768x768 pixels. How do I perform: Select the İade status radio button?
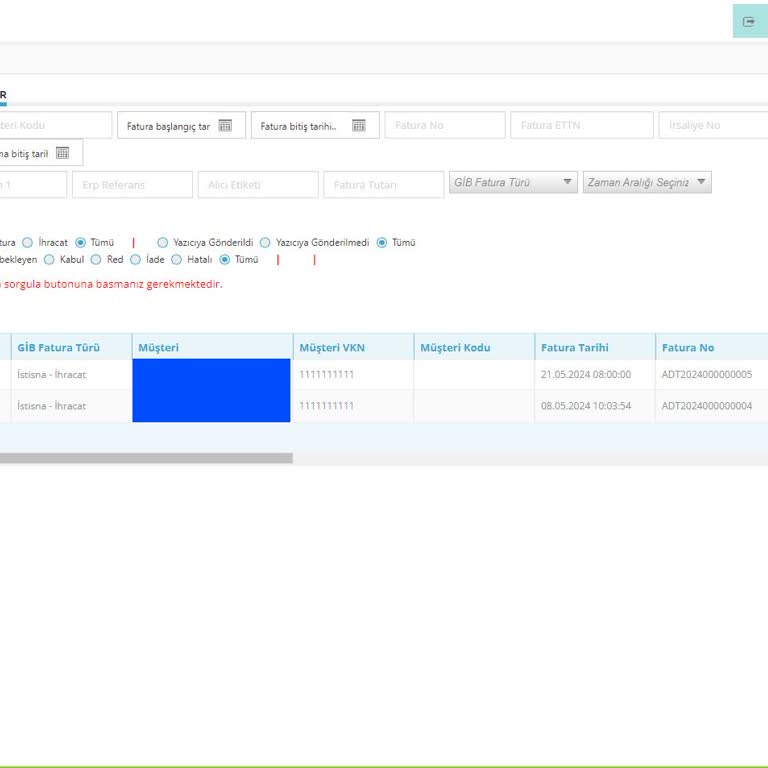tap(135, 260)
